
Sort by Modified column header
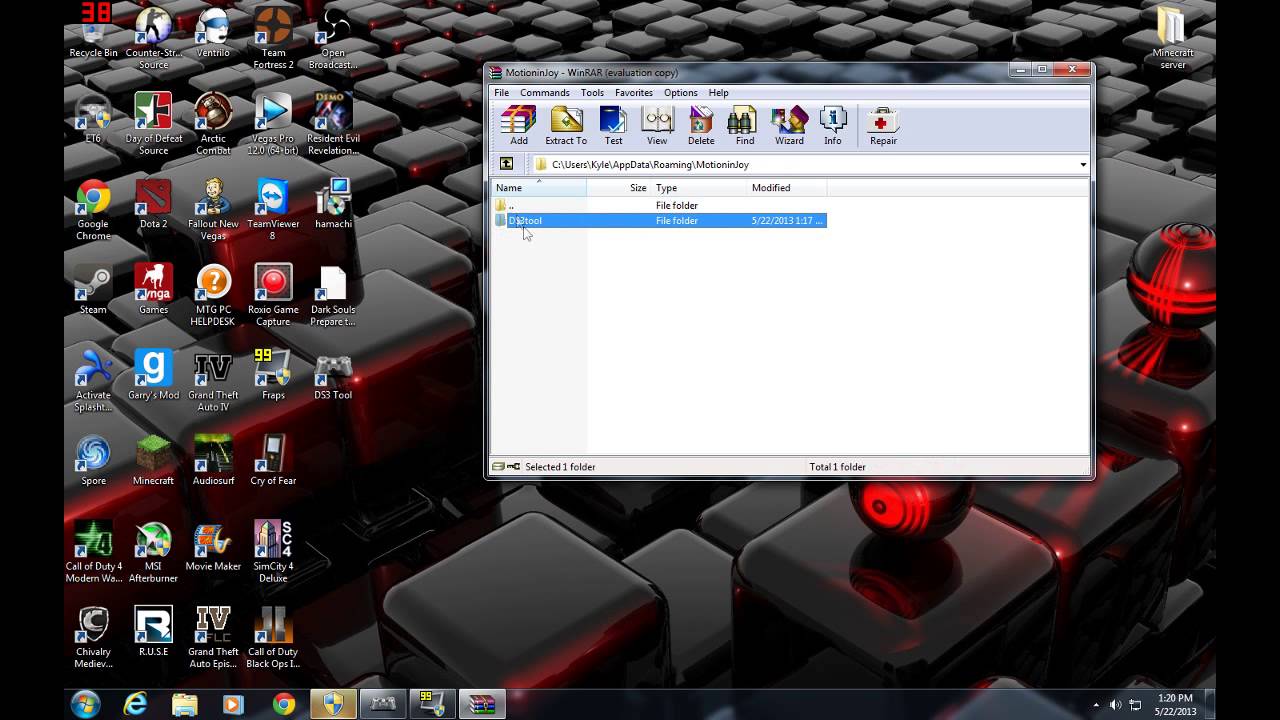(786, 188)
